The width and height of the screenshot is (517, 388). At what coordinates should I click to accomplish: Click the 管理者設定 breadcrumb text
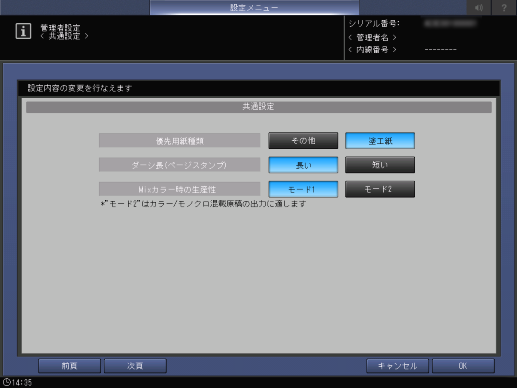pyautogui.click(x=60, y=27)
